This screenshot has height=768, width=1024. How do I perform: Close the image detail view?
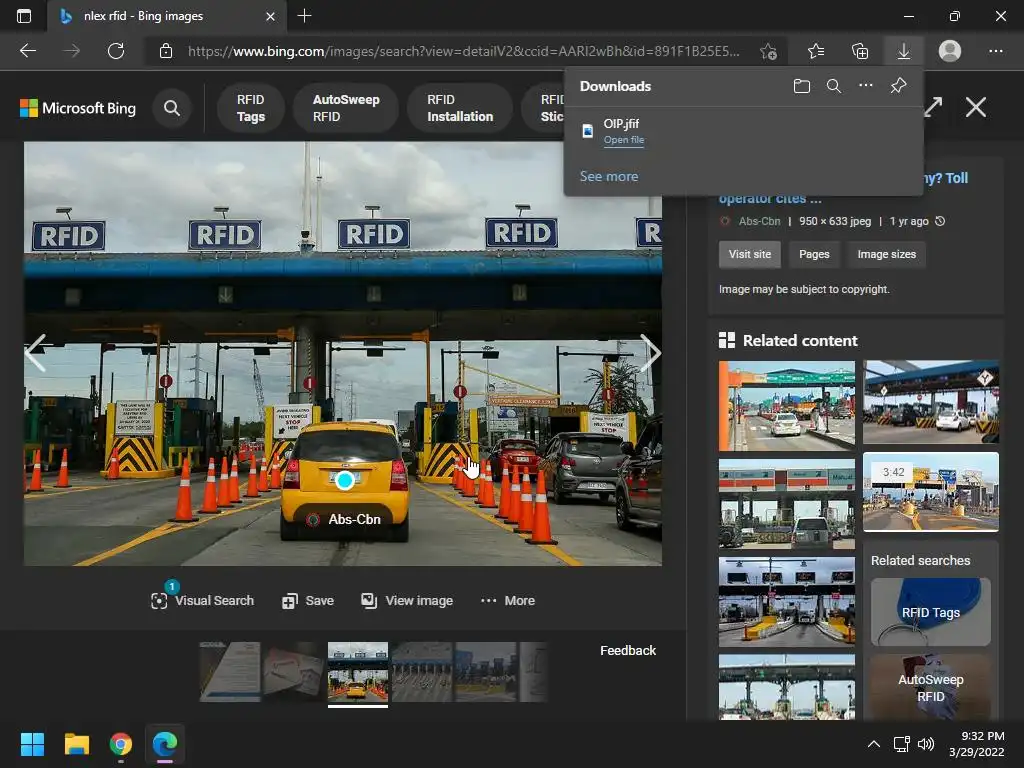tap(975, 107)
